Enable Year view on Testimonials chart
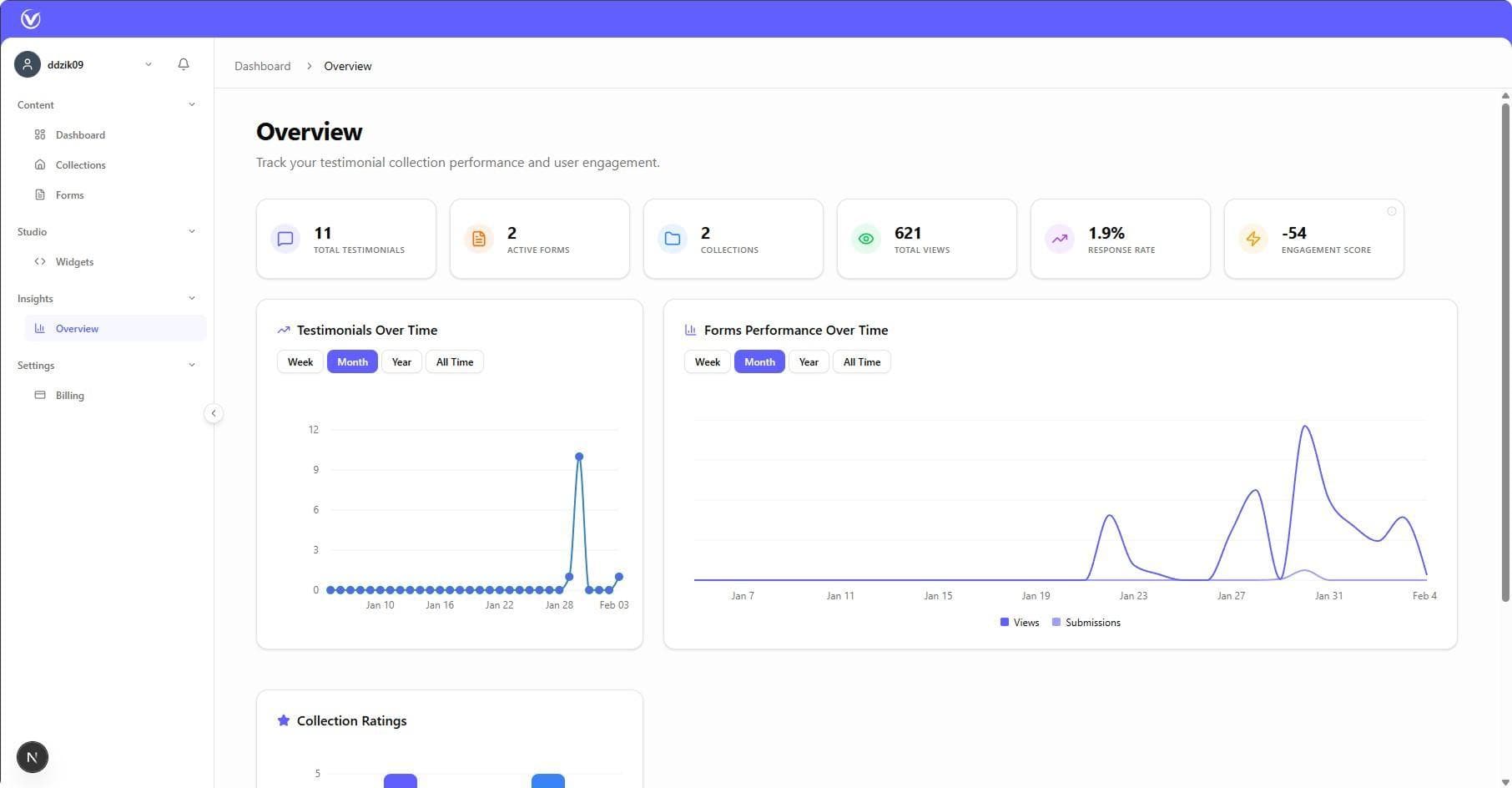Viewport: 1512px width, 788px height. [401, 361]
